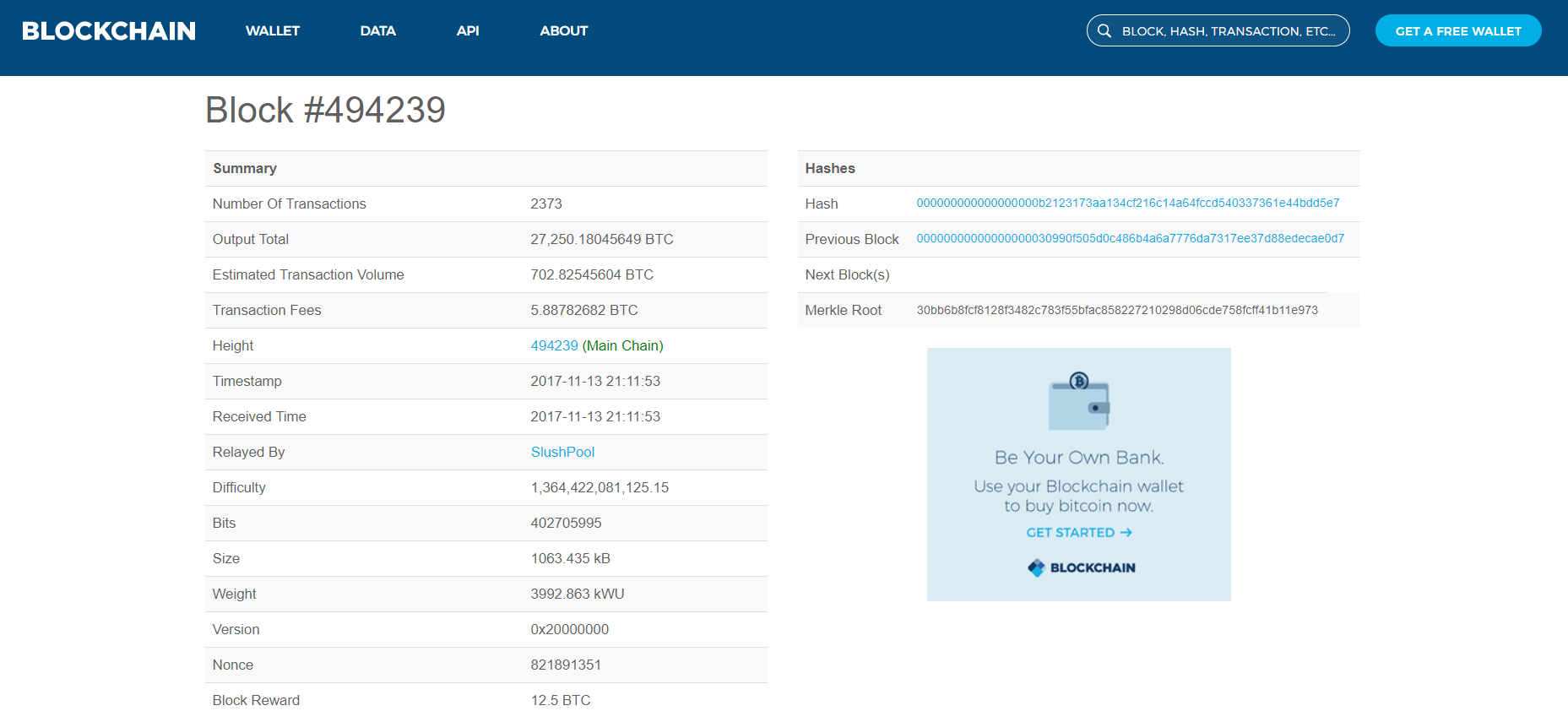Select the Merkle Root hash value
This screenshot has height=722, width=1568.
1117,310
